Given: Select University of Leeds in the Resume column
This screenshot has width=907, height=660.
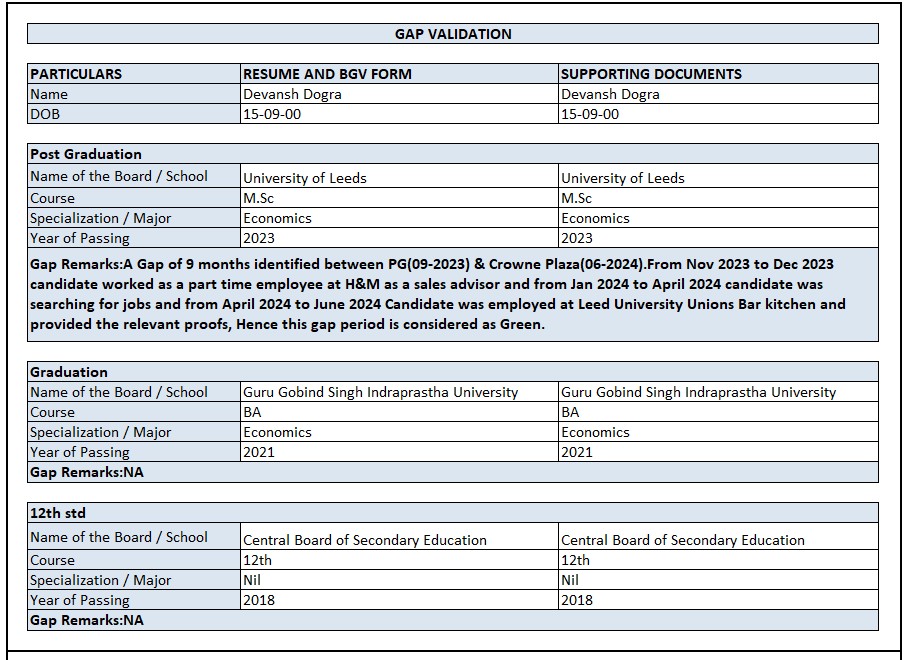Looking at the screenshot, I should pos(305,178).
